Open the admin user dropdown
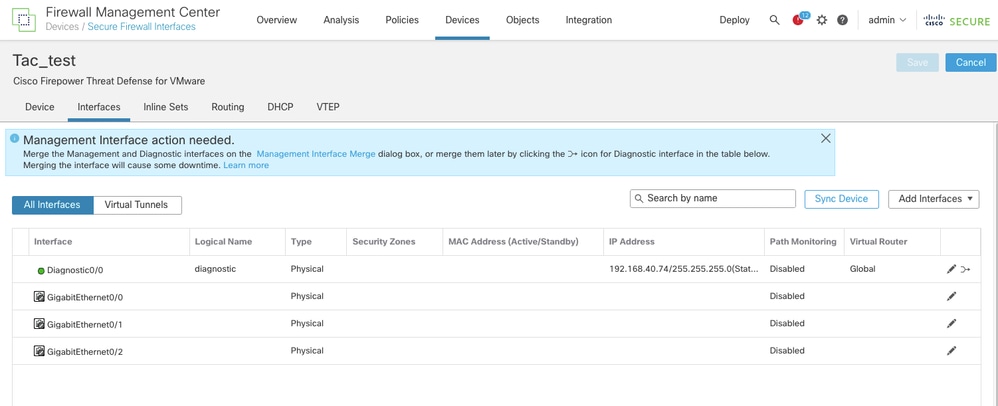The width and height of the screenshot is (998, 406). pyautogui.click(x=887, y=20)
